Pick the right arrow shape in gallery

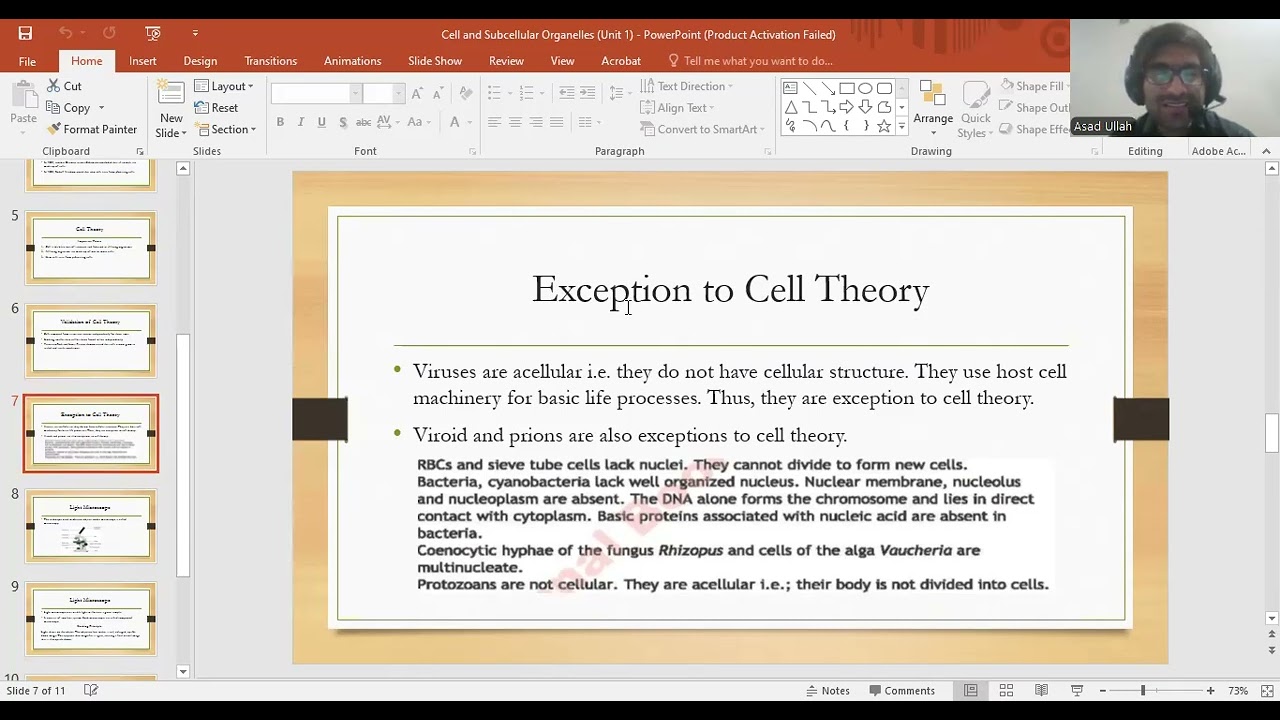pos(846,107)
